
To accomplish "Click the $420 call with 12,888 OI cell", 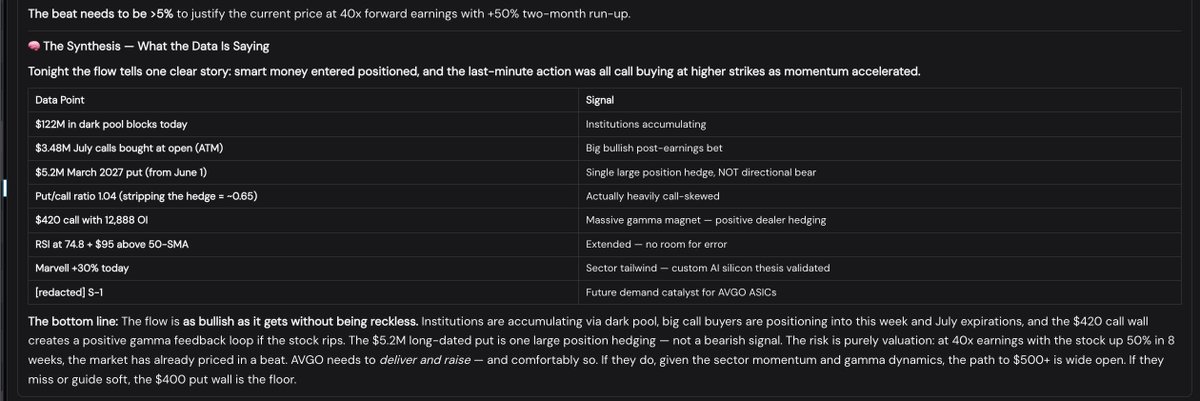I will pos(304,220).
